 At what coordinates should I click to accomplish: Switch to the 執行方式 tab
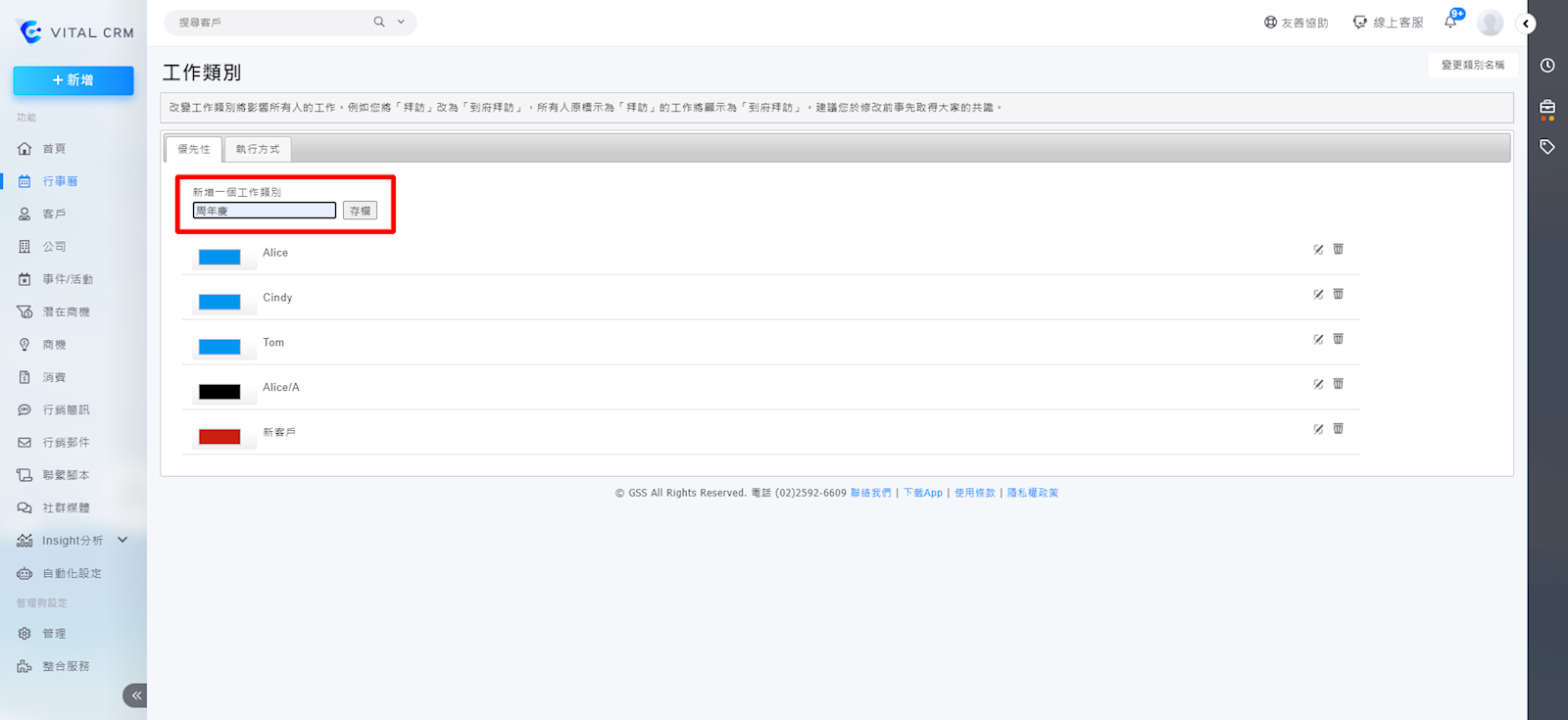[x=258, y=149]
